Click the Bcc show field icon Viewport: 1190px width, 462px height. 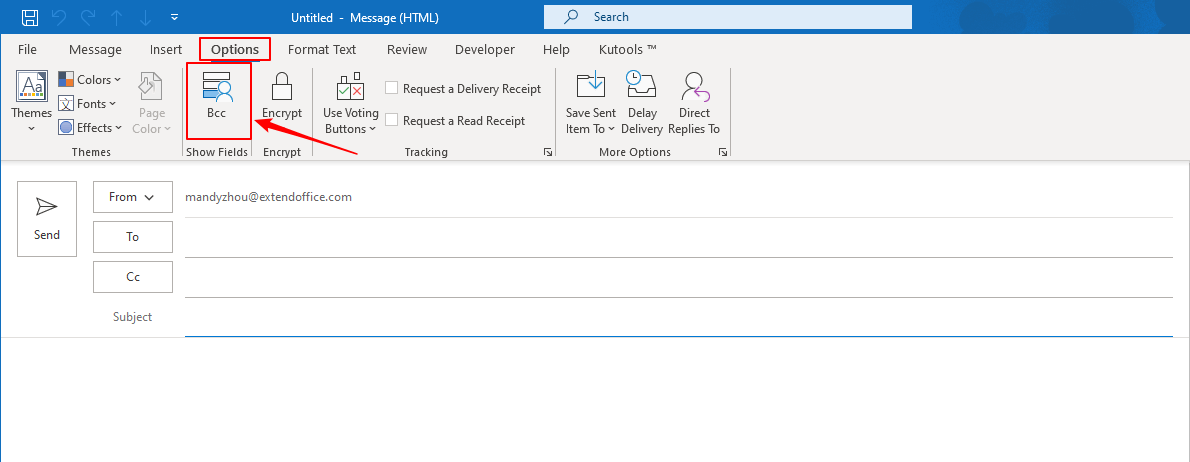pyautogui.click(x=217, y=90)
